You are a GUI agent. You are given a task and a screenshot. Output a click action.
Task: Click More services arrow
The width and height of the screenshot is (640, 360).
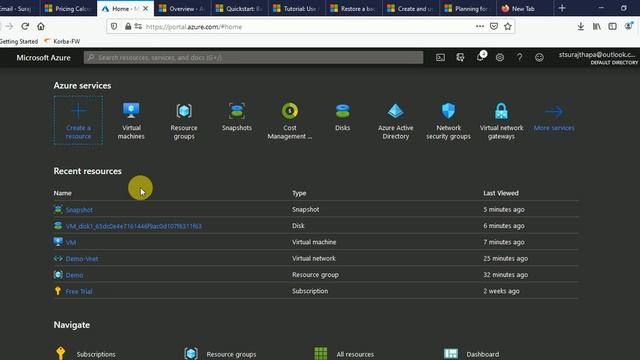[x=554, y=117]
